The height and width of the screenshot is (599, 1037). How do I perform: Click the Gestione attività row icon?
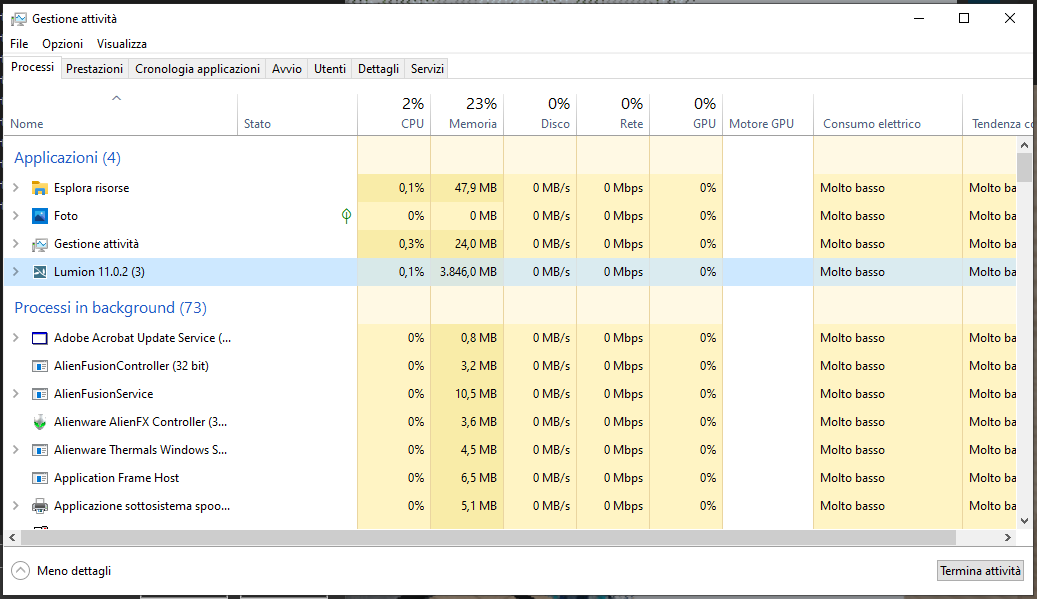click(x=40, y=245)
